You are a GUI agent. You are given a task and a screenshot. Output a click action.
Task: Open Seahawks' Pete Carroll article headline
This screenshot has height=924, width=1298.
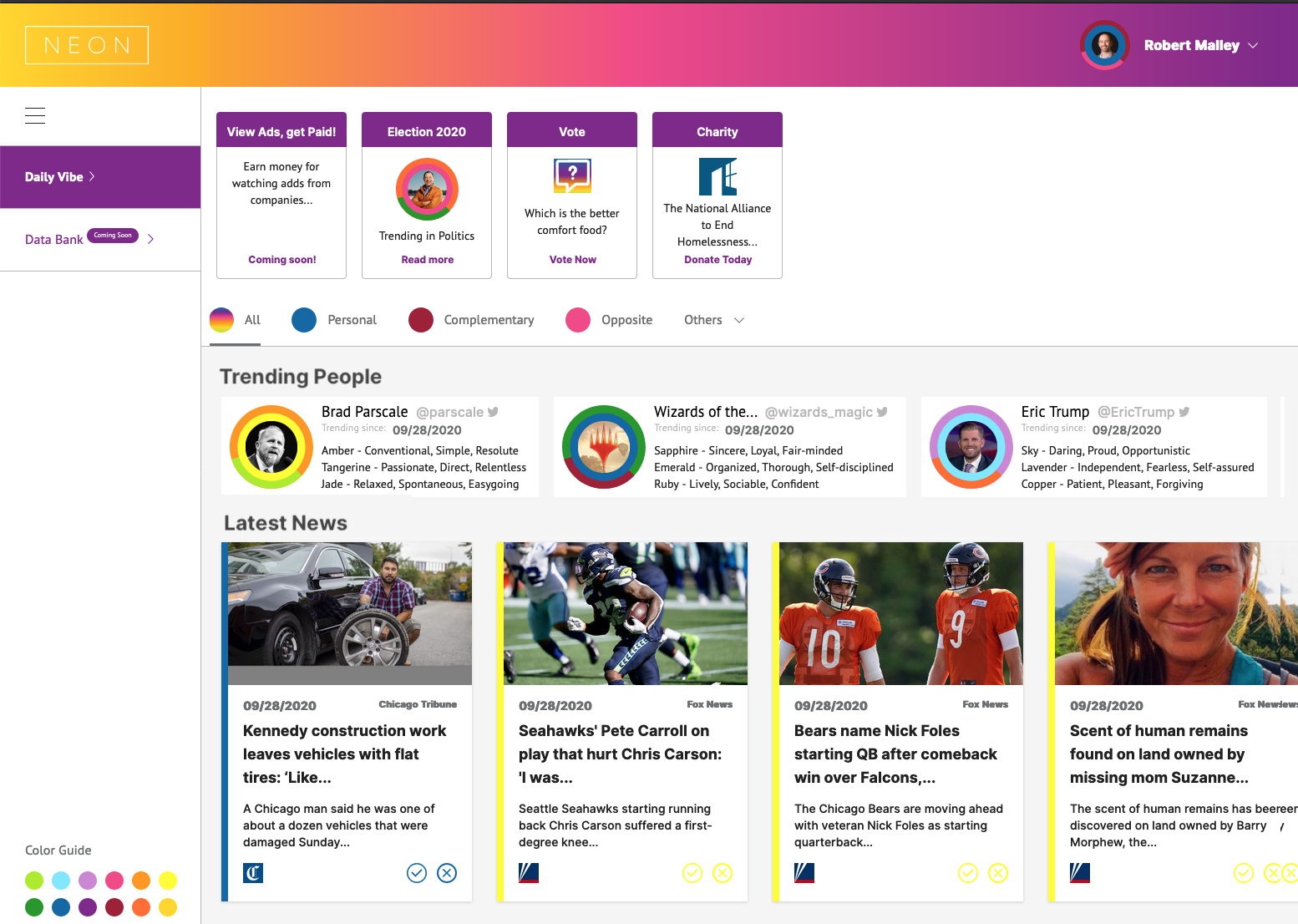(621, 754)
